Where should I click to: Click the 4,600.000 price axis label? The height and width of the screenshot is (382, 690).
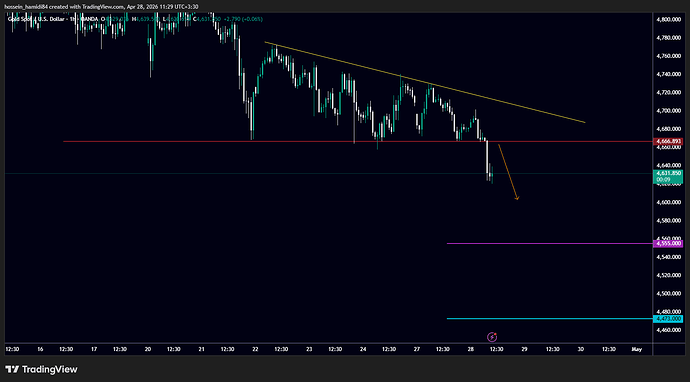pyautogui.click(x=669, y=202)
